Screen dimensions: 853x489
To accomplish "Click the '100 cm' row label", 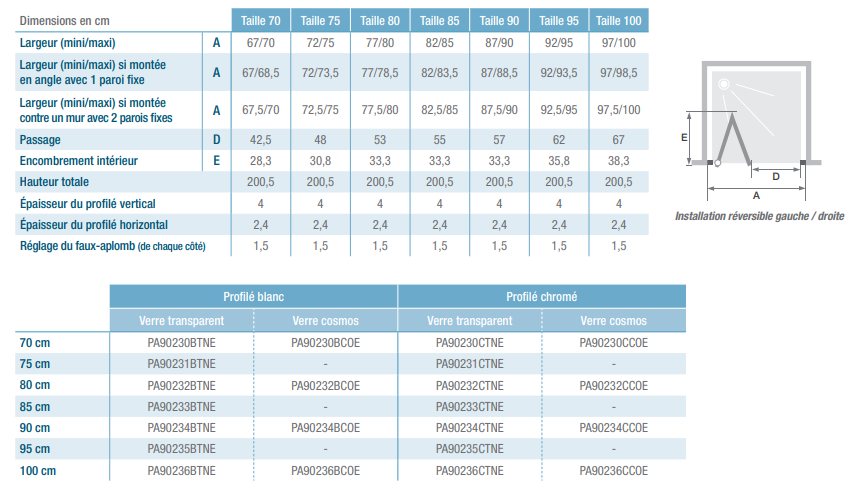I will tap(38, 471).
